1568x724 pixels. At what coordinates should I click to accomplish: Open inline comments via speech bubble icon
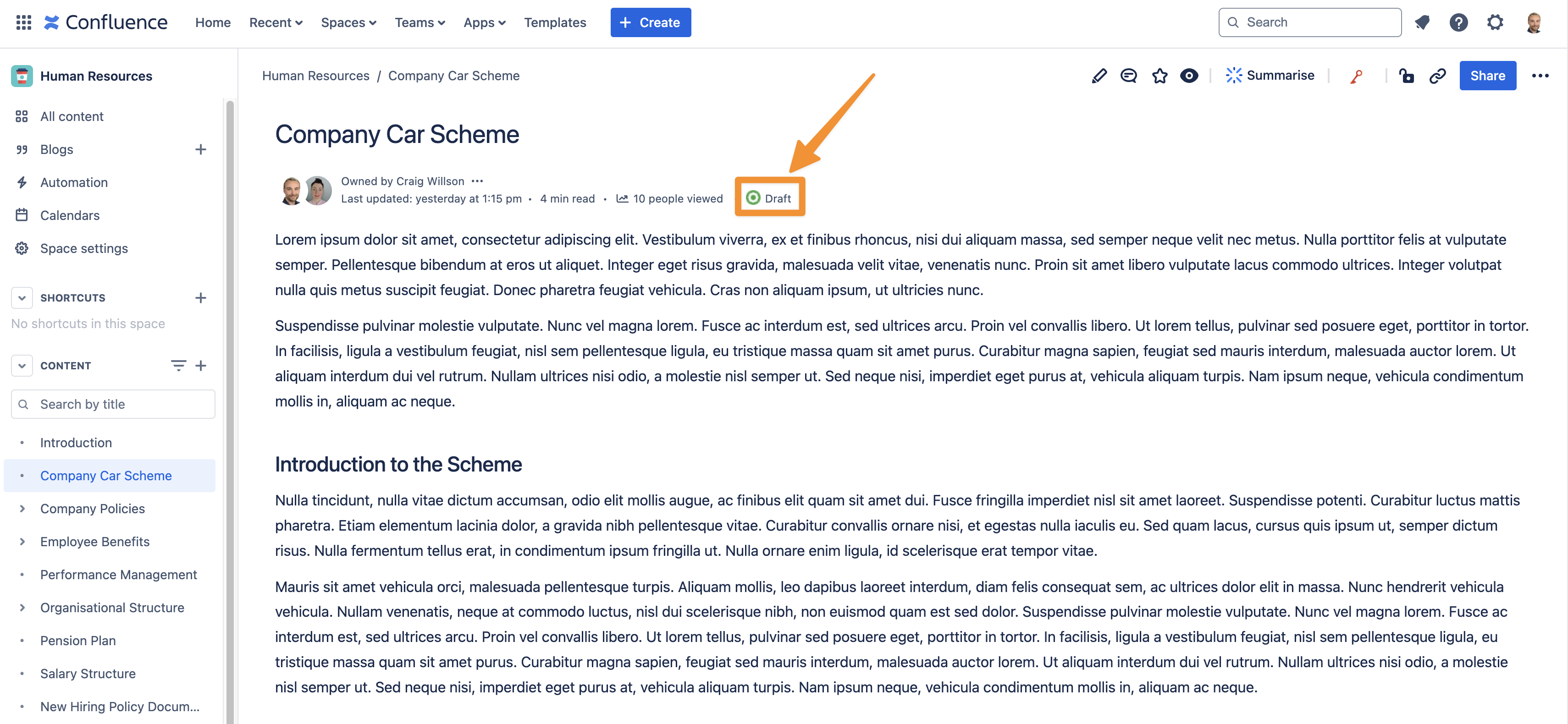pos(1129,76)
